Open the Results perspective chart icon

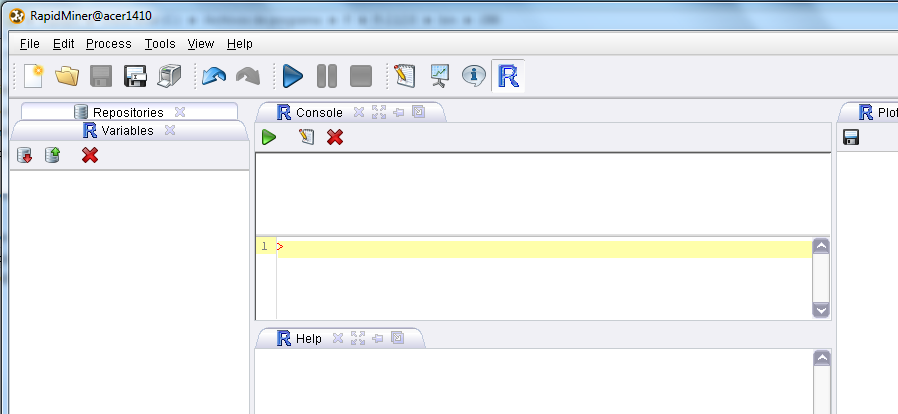439,76
